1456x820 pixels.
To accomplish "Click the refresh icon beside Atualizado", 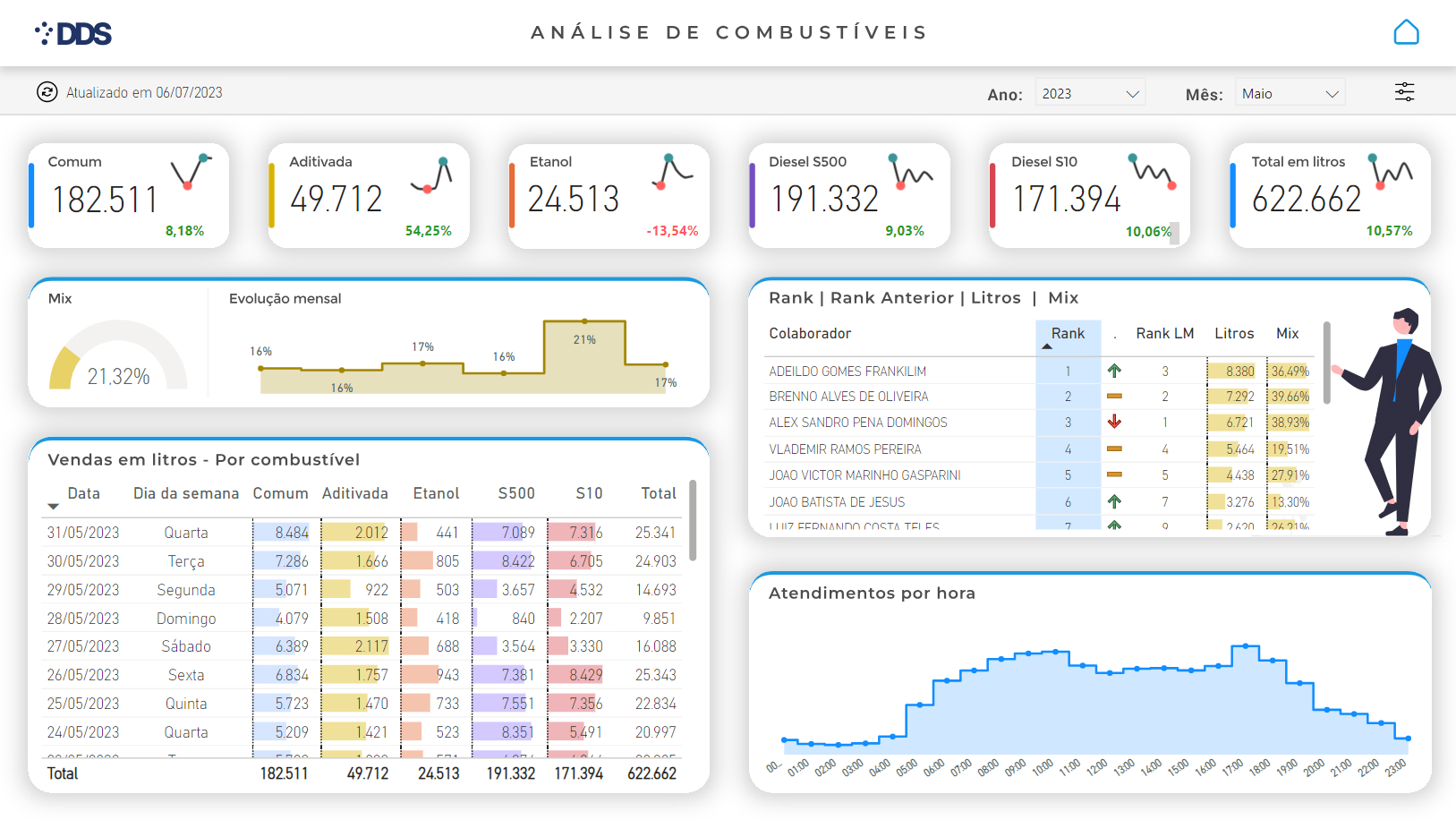I will click(x=47, y=92).
